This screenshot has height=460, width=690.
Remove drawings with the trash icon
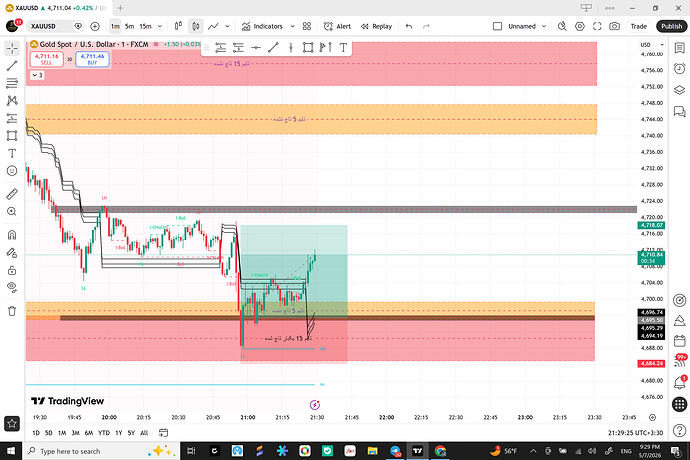click(x=12, y=311)
